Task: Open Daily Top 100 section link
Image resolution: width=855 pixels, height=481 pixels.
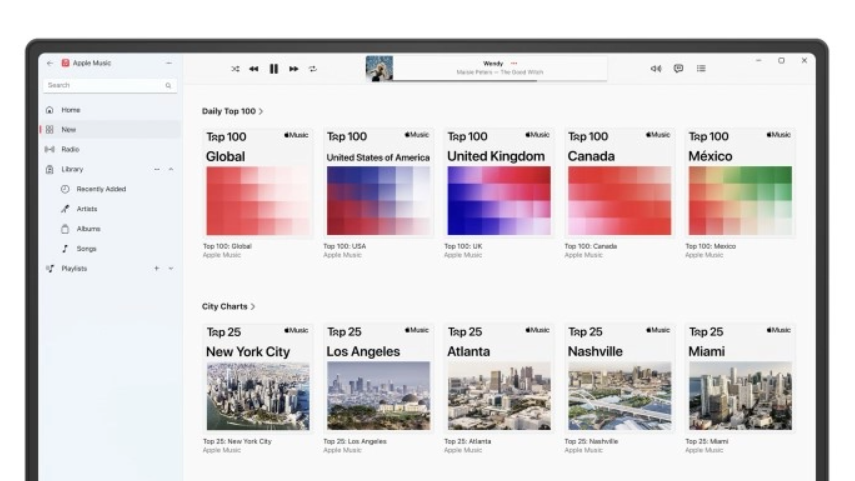Action: [x=233, y=111]
